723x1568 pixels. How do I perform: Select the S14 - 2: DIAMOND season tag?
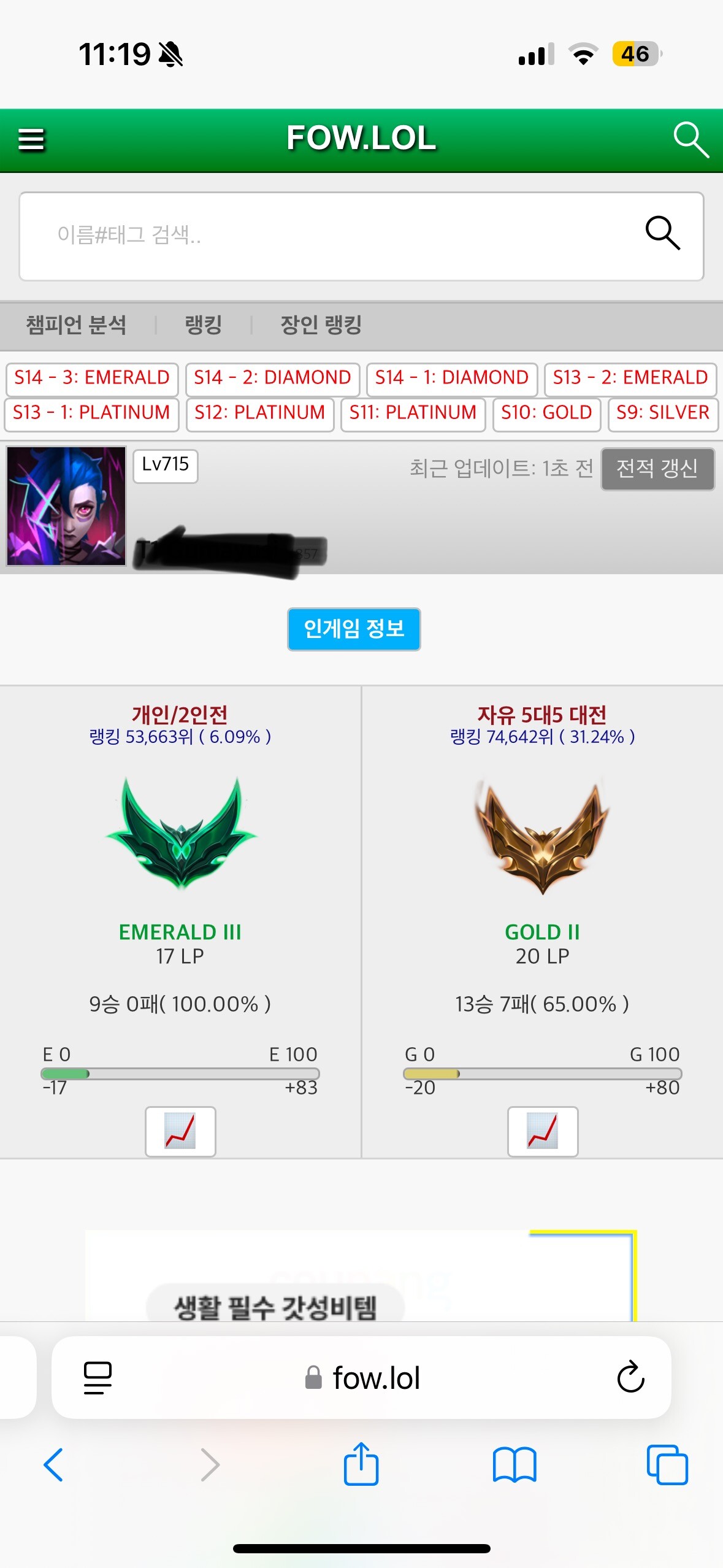coord(272,378)
